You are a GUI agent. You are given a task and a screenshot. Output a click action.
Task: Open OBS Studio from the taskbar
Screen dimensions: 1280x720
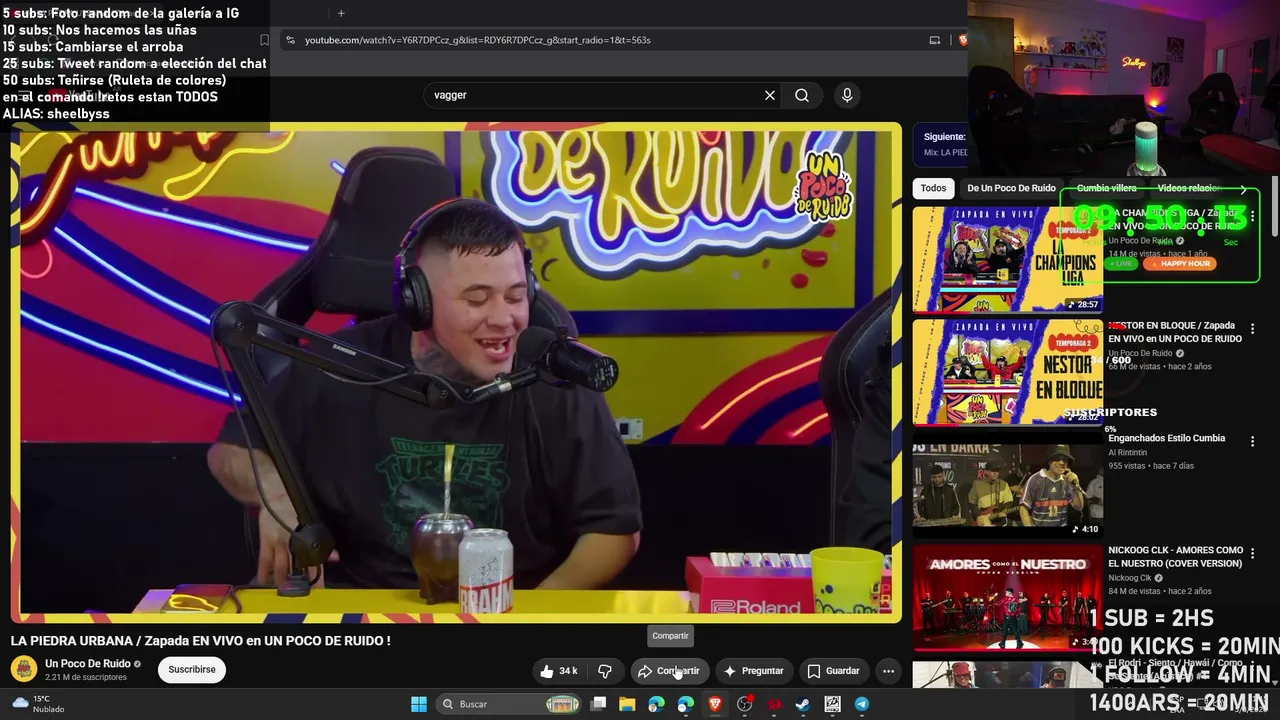745,704
